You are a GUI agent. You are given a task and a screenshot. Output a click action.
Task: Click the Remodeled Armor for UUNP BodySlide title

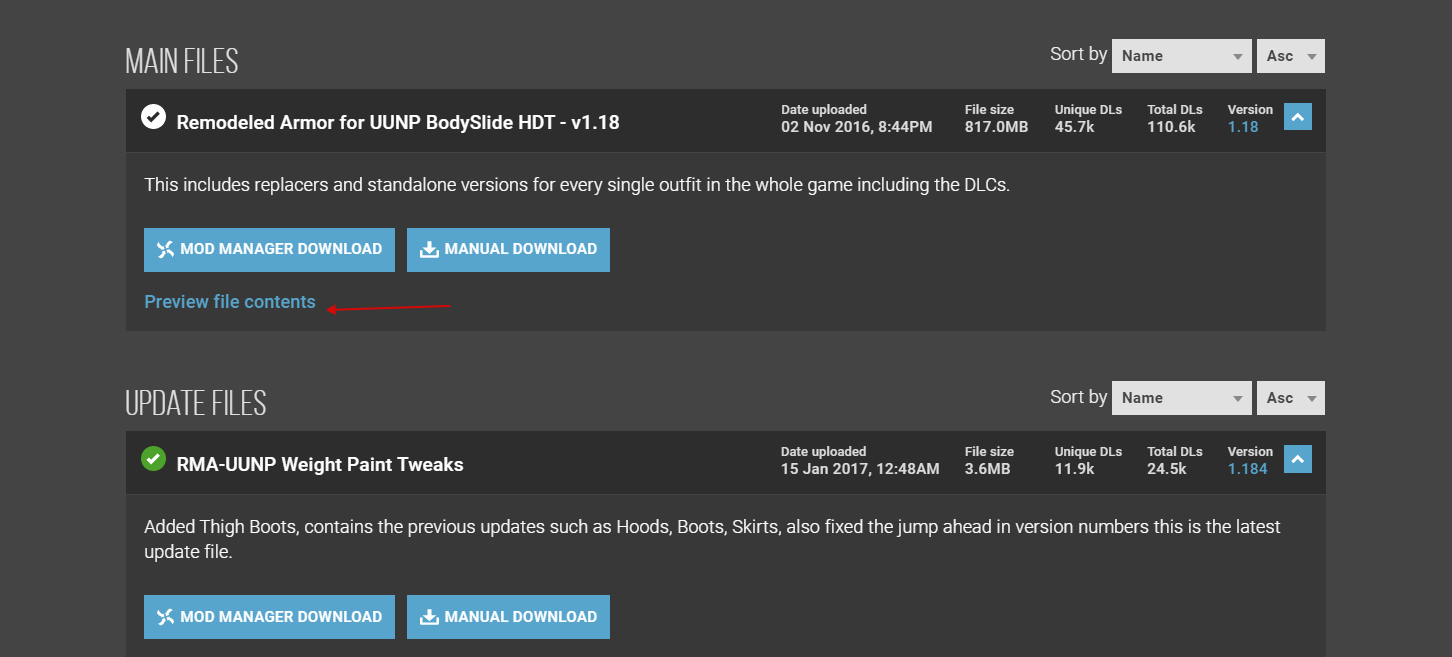pos(398,123)
